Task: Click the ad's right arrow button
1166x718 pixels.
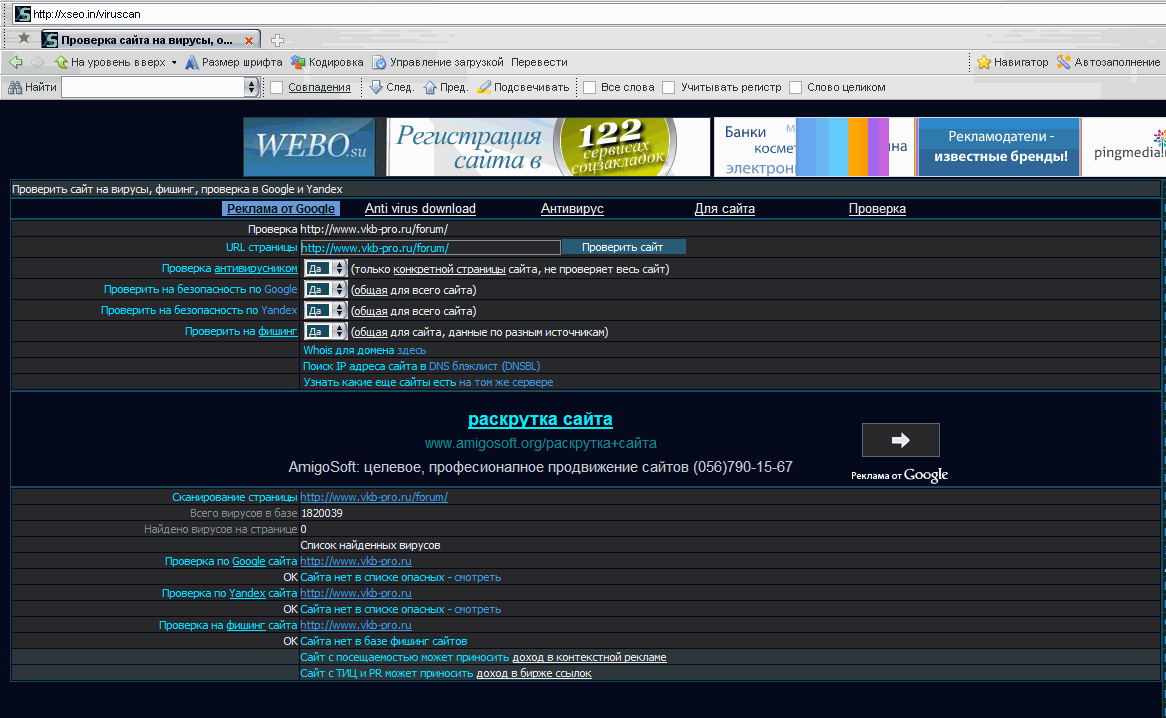Action: point(901,440)
